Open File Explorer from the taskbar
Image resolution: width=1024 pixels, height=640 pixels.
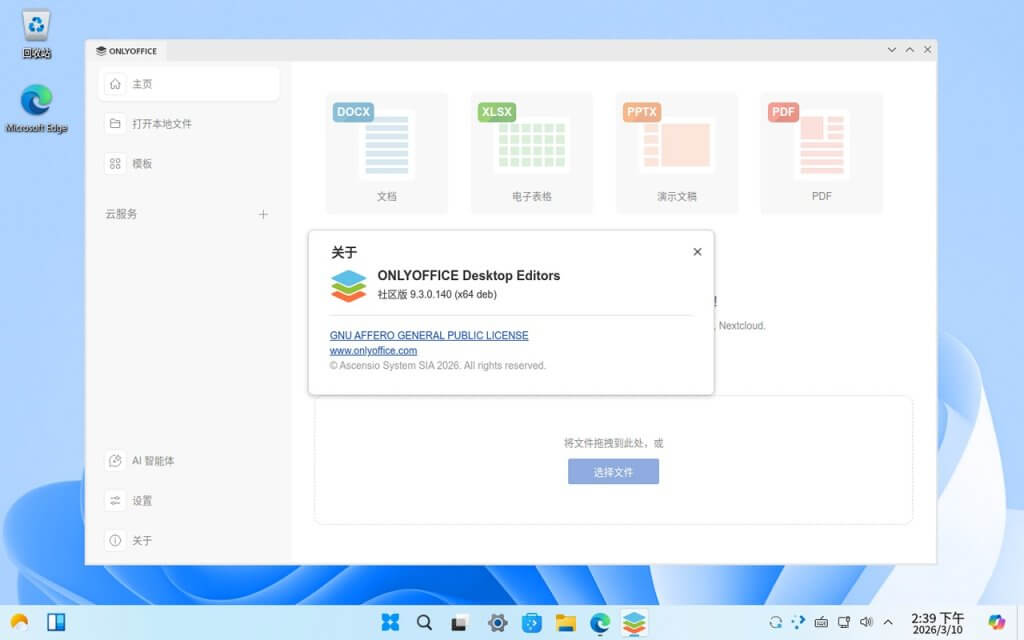point(566,622)
